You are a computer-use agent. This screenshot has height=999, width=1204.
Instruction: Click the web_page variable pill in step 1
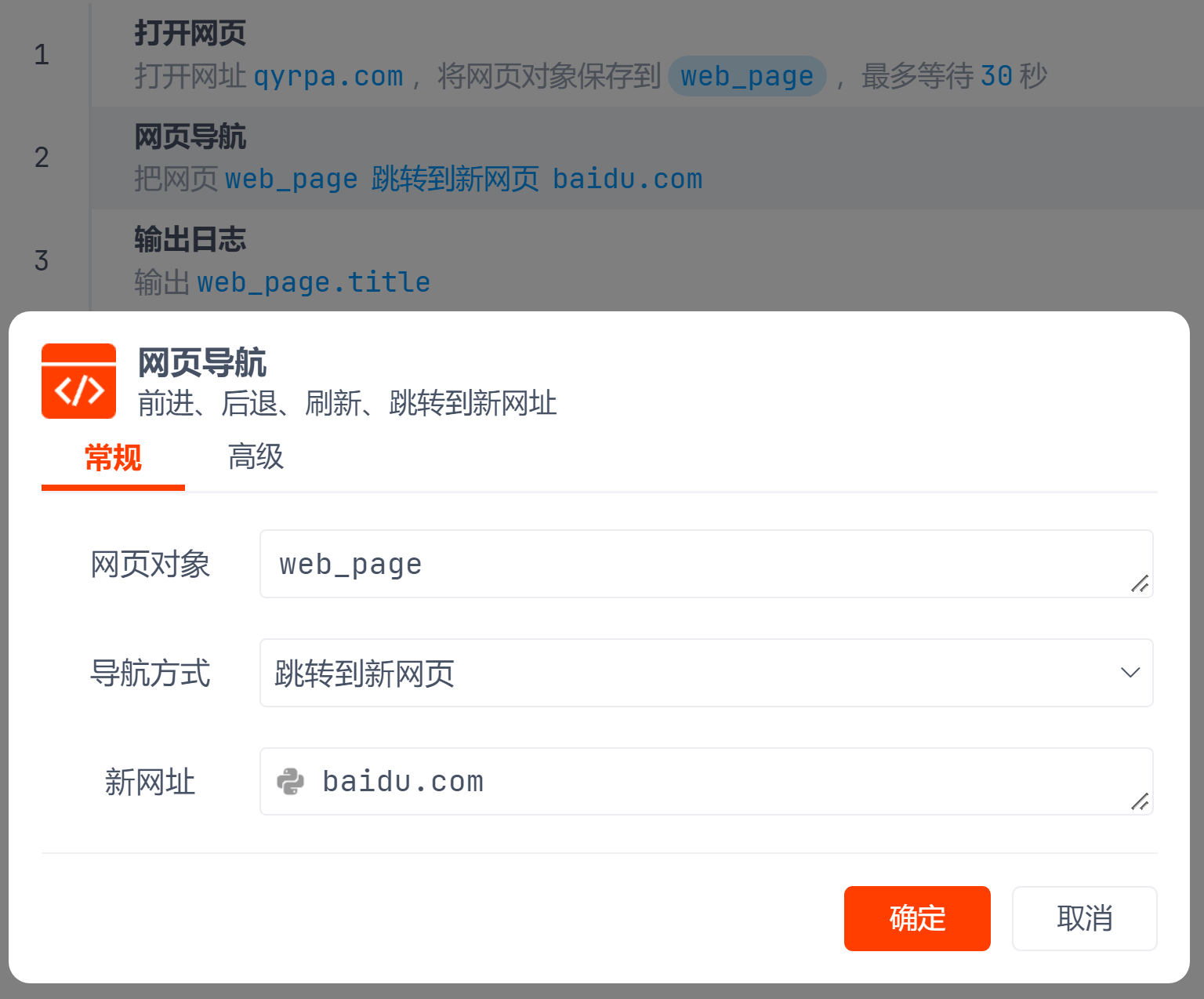point(746,77)
